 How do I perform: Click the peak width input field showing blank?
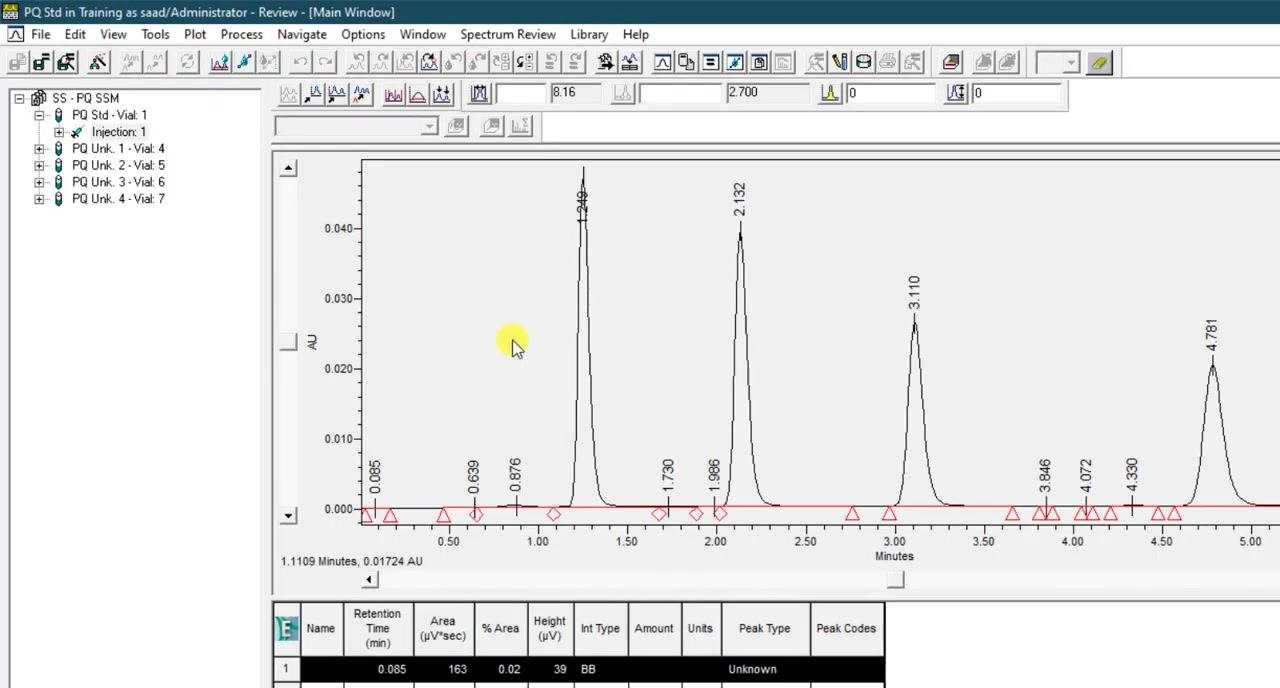pyautogui.click(x=521, y=93)
